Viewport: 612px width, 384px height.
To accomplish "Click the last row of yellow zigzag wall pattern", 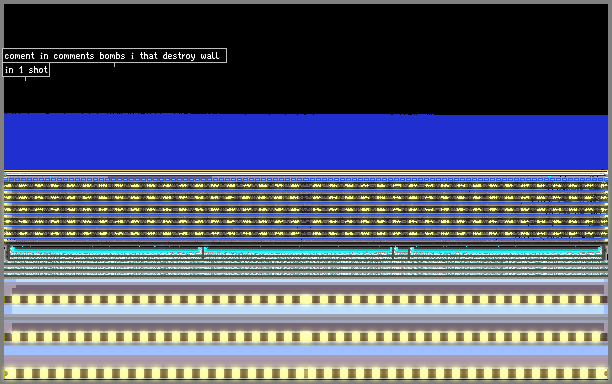I will [x=306, y=233].
